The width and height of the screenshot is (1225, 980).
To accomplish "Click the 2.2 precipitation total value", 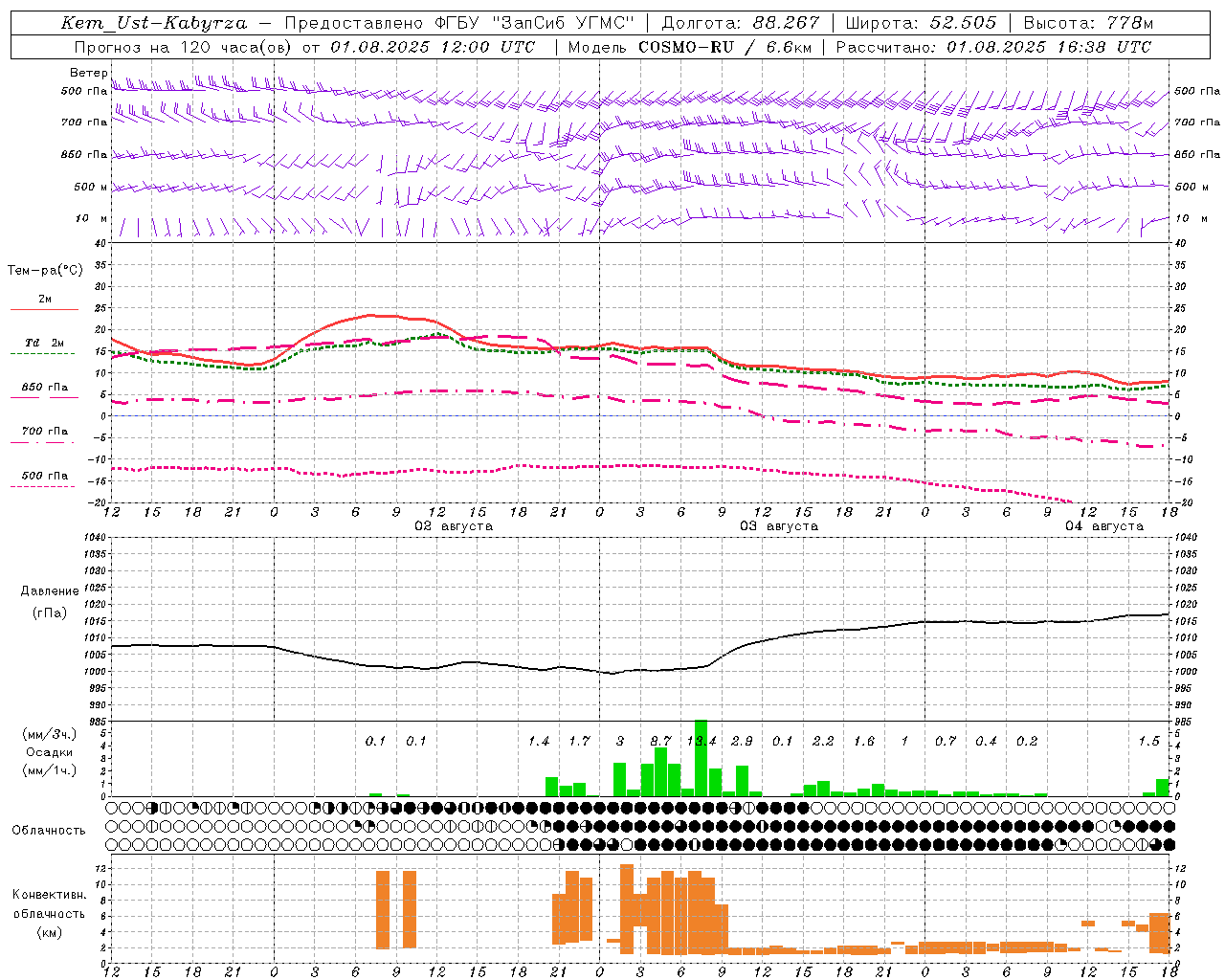I will point(823,742).
